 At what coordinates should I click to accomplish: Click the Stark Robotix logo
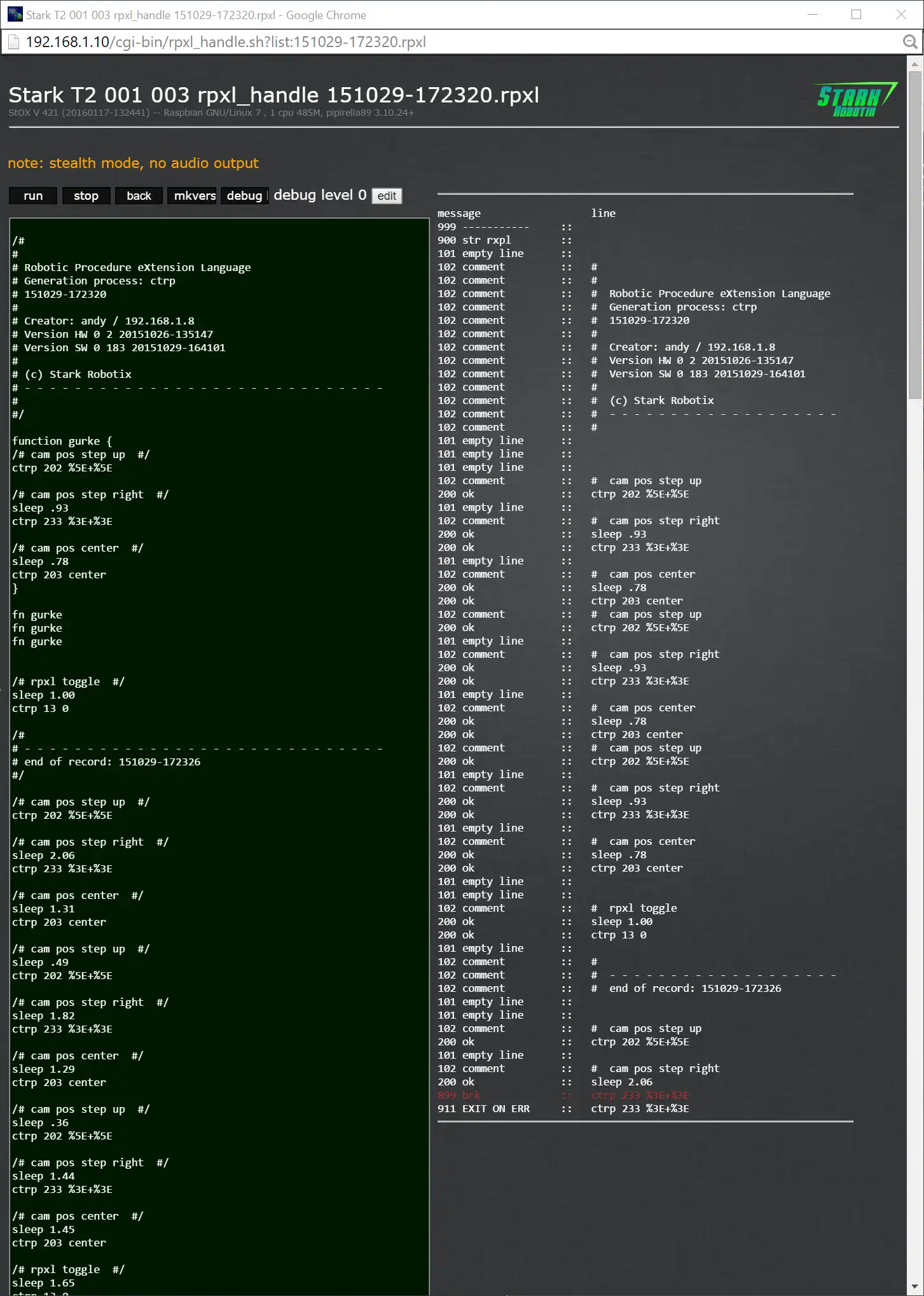click(856, 101)
